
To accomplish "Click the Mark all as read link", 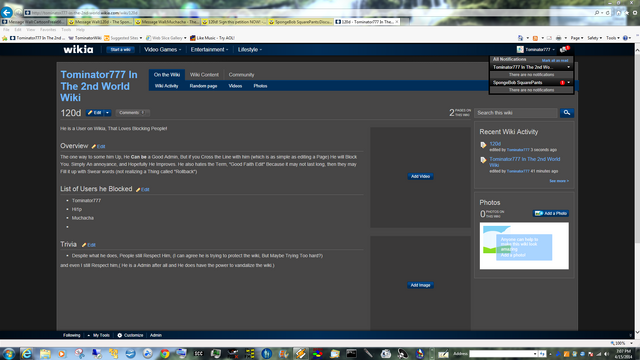I will pos(555,60).
